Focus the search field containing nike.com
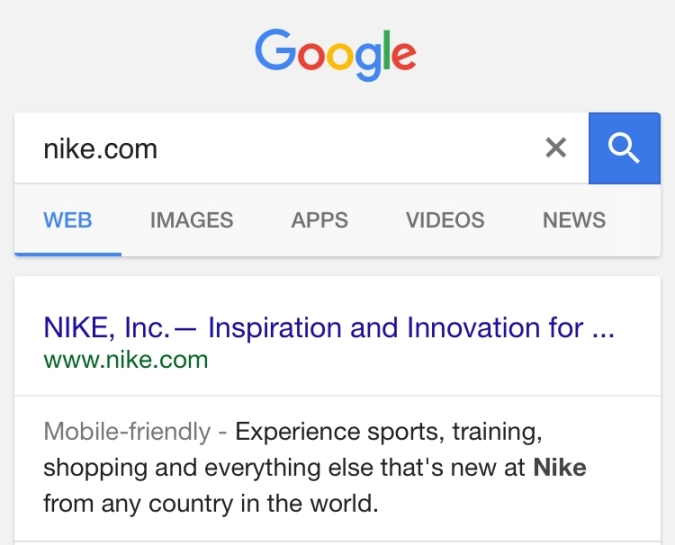 coord(301,148)
